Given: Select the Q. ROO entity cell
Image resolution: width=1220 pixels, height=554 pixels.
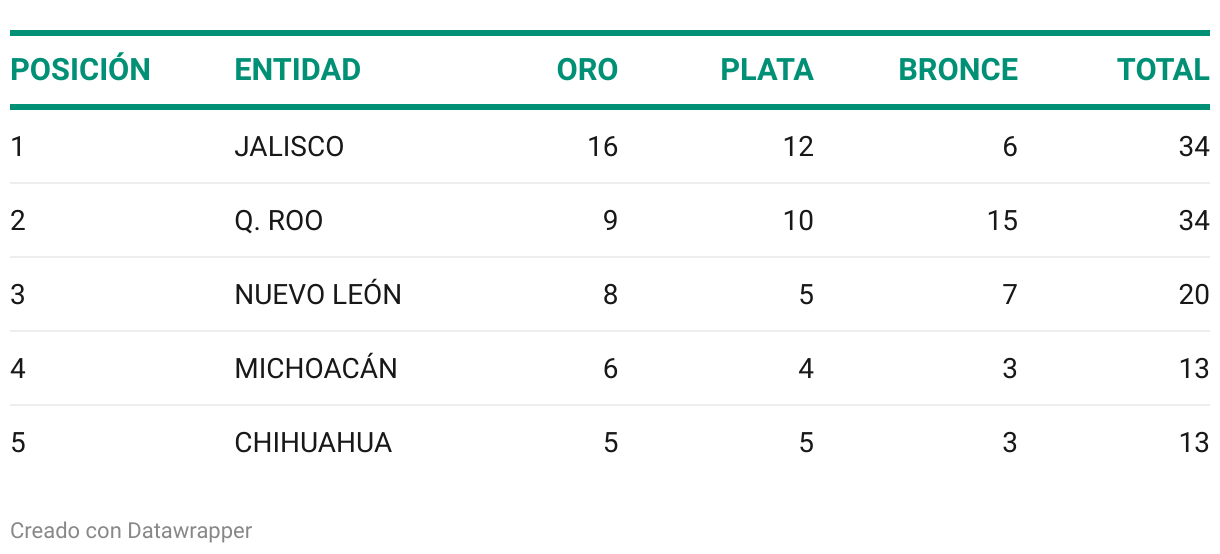Looking at the screenshot, I should [279, 221].
